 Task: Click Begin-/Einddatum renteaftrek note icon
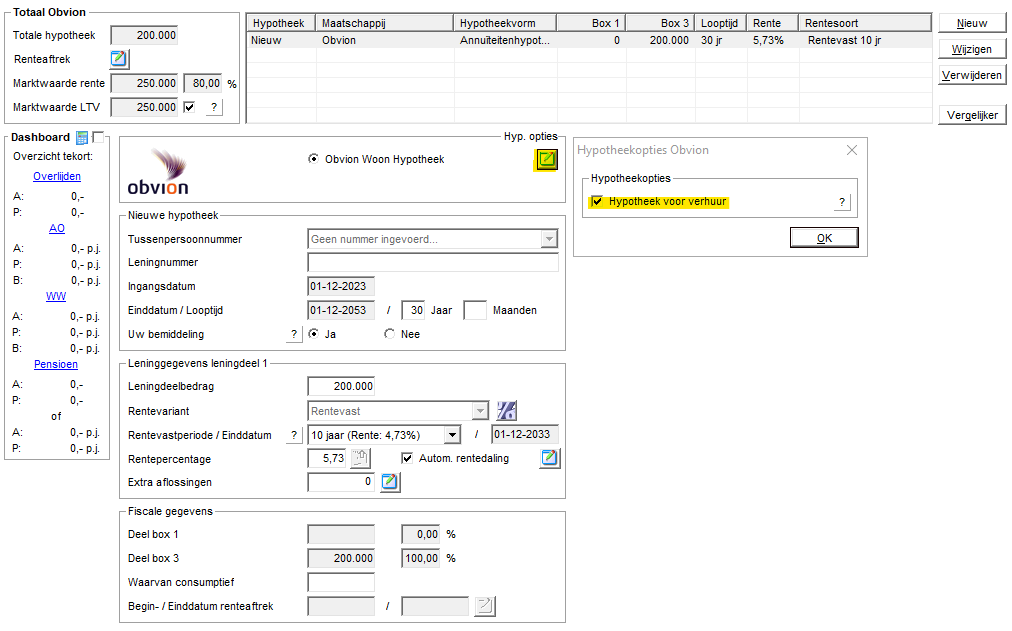(x=485, y=606)
